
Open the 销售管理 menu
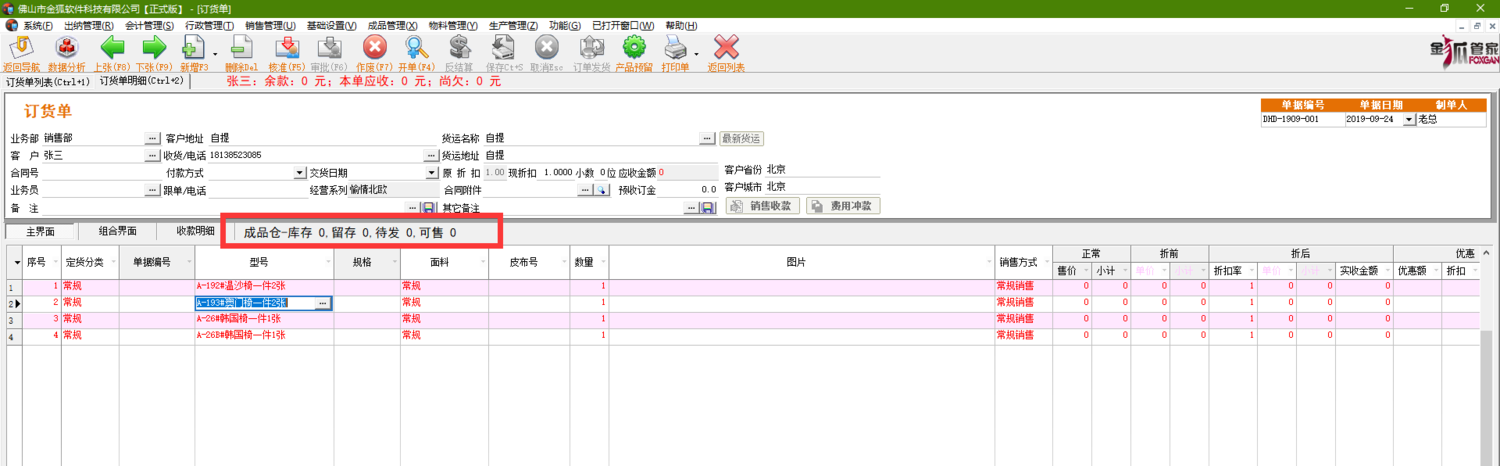[270, 25]
